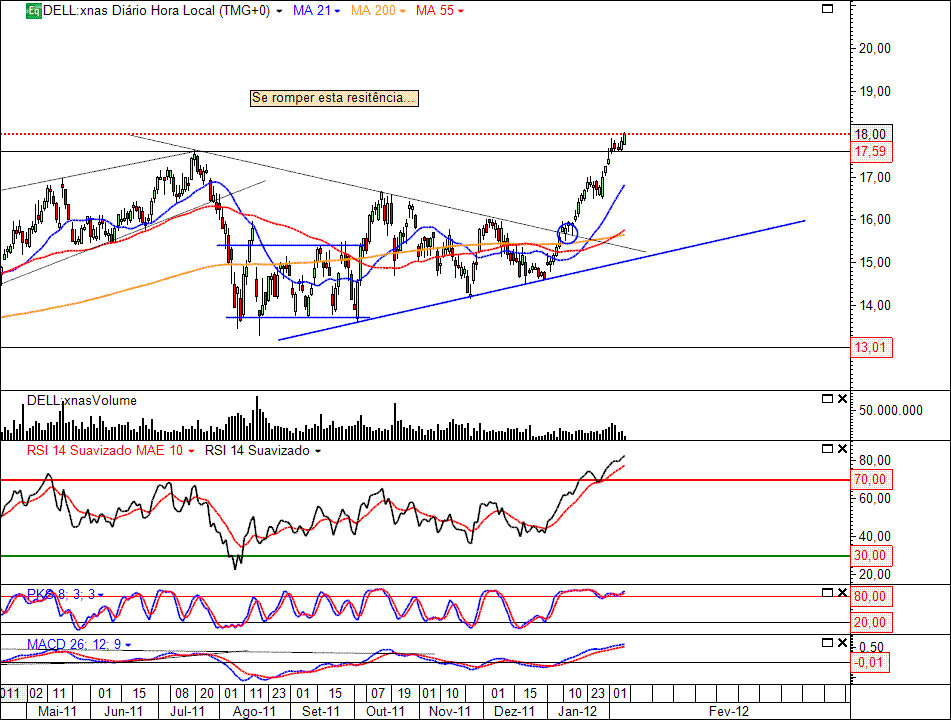
Task: Click the 16,00 price axis label
Action: (x=875, y=220)
